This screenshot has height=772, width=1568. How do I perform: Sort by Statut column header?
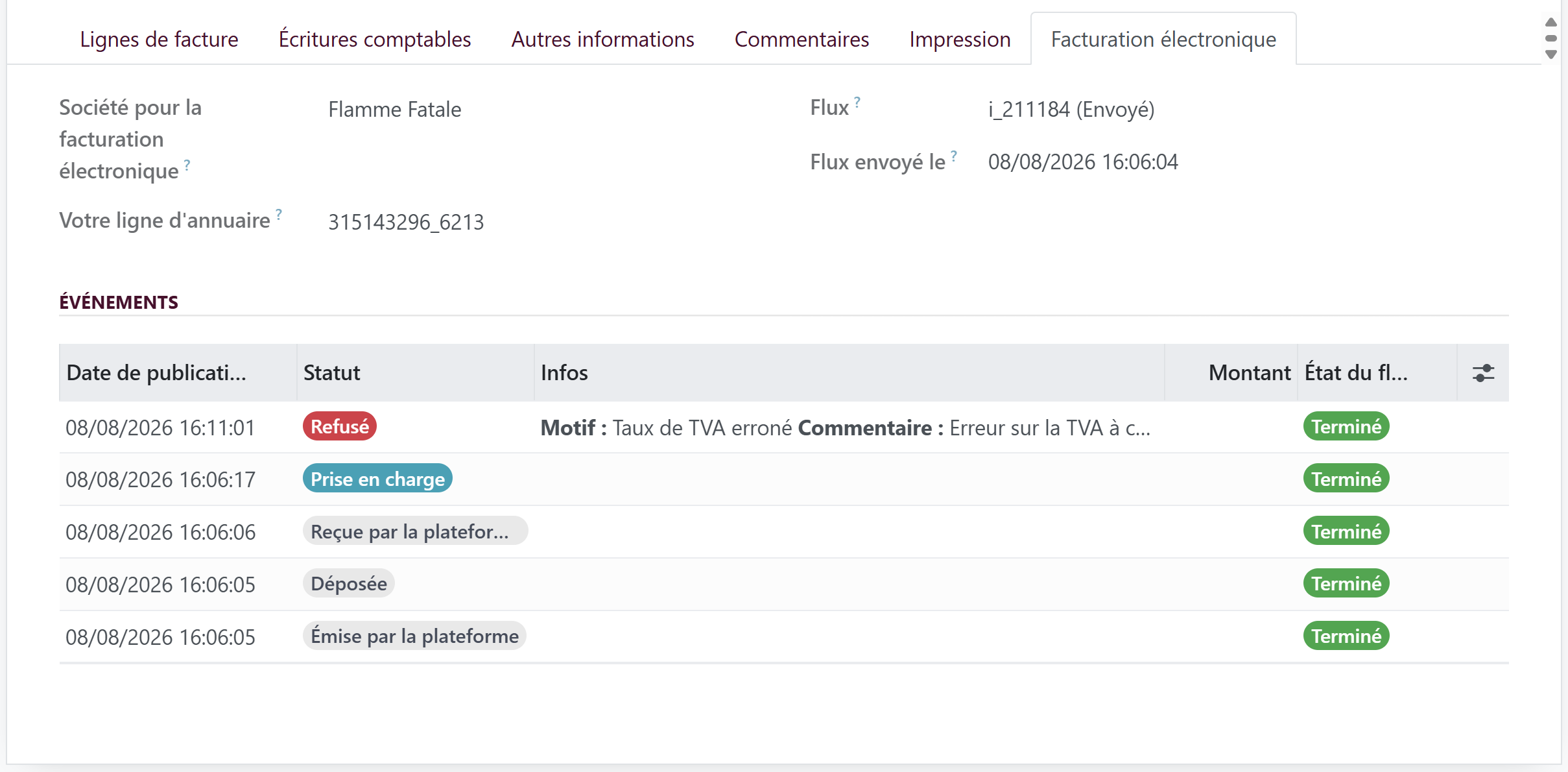click(415, 372)
